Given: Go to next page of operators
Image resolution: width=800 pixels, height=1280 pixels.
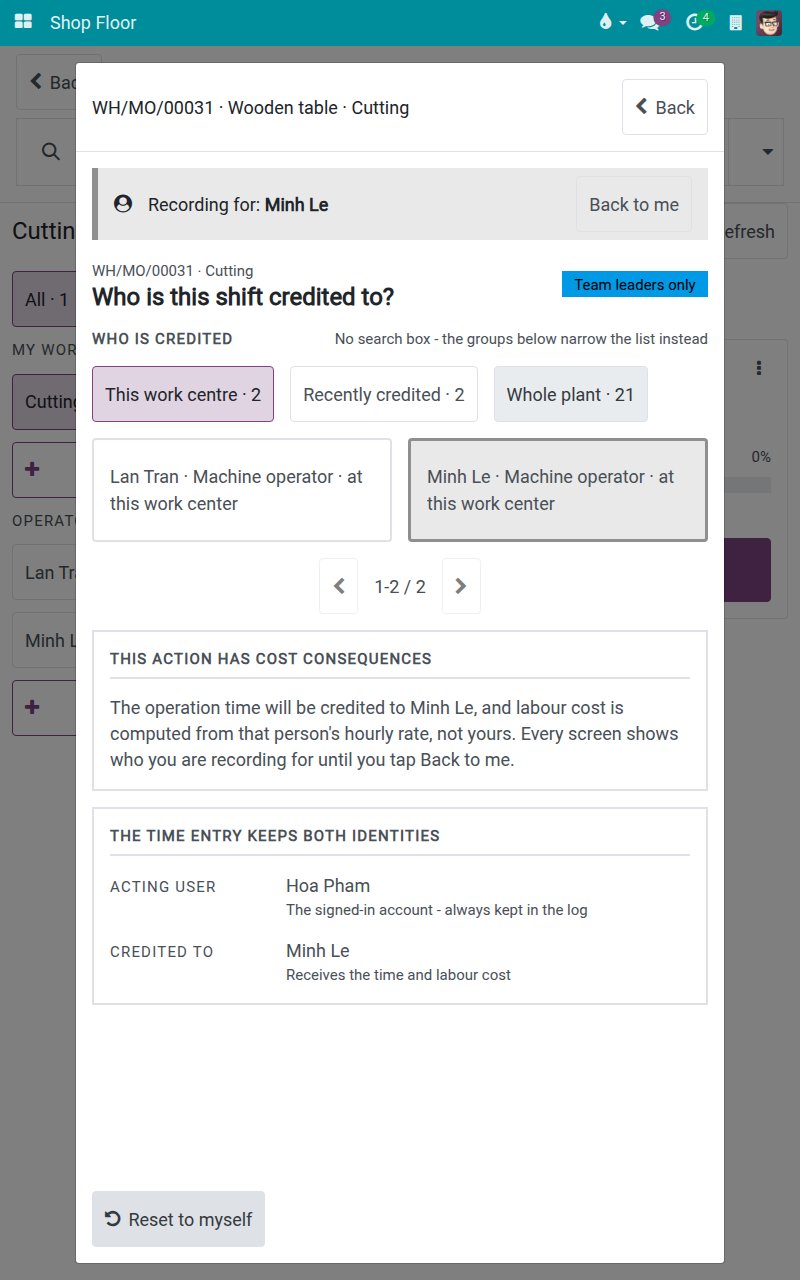Looking at the screenshot, I should pos(461,586).
